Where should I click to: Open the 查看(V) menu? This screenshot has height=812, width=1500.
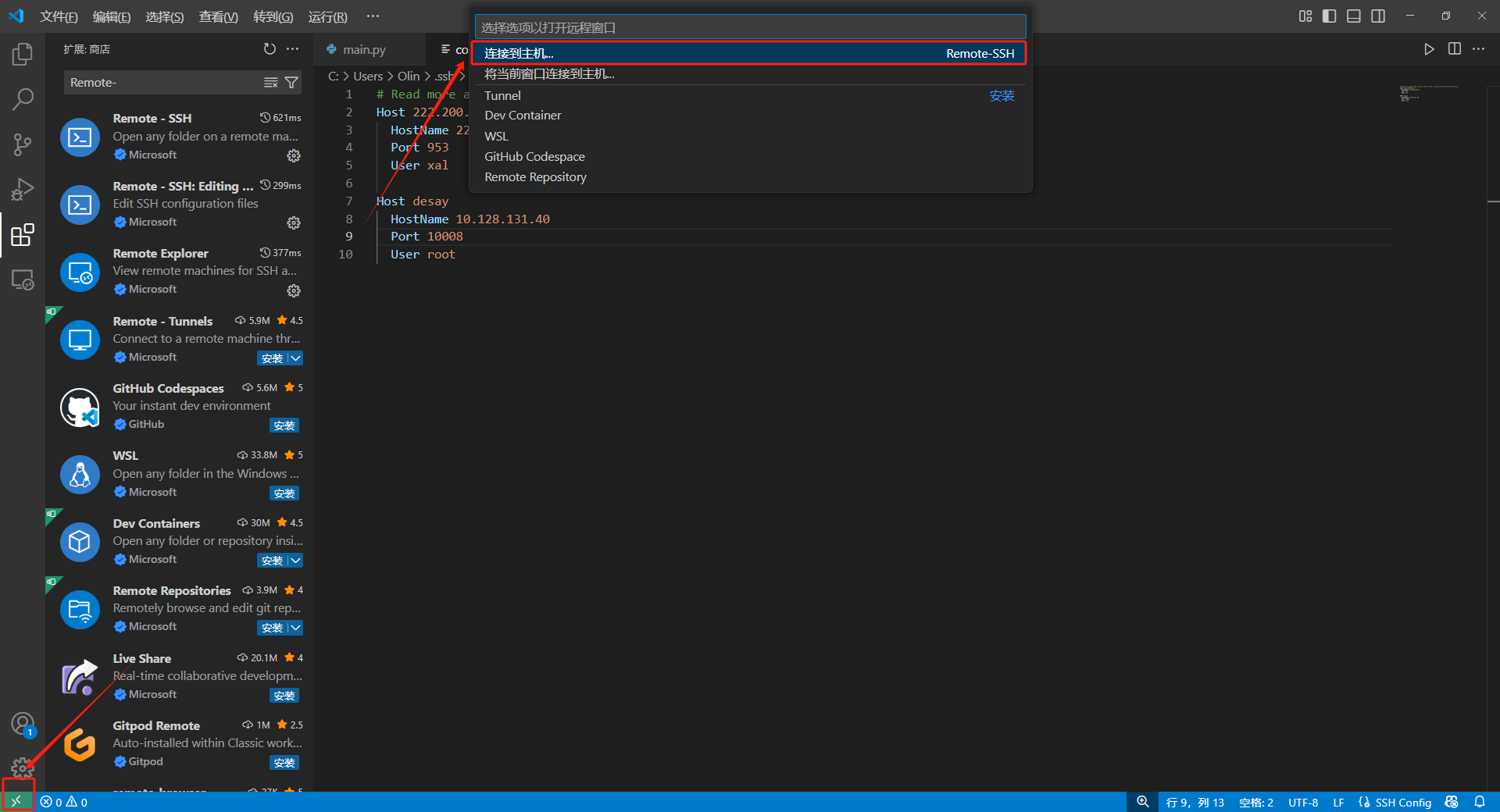[x=219, y=16]
